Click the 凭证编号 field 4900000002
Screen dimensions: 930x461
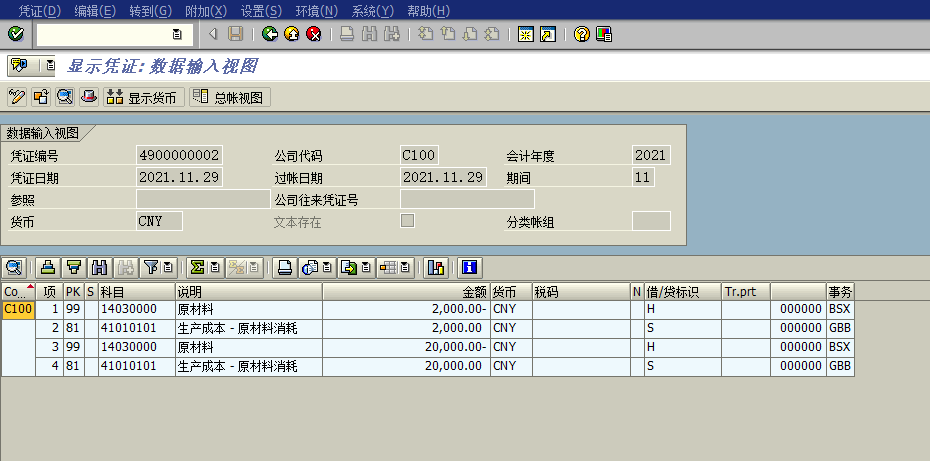(179, 156)
